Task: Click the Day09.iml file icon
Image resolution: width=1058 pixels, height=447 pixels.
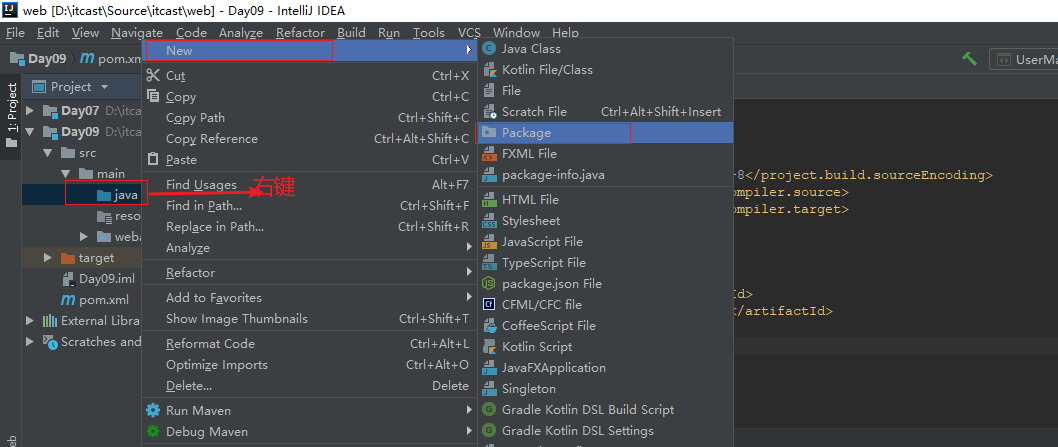Action: coord(68,279)
